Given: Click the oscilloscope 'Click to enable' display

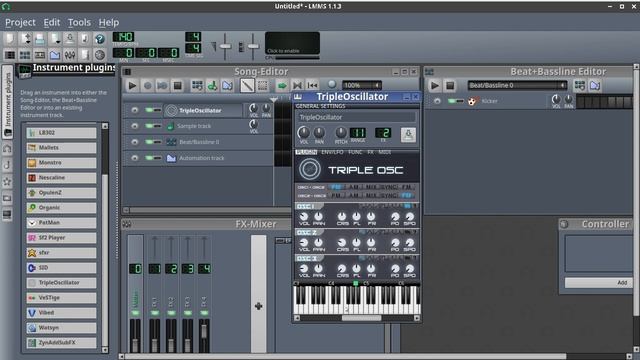Looking at the screenshot, I should pyautogui.click(x=292, y=43).
